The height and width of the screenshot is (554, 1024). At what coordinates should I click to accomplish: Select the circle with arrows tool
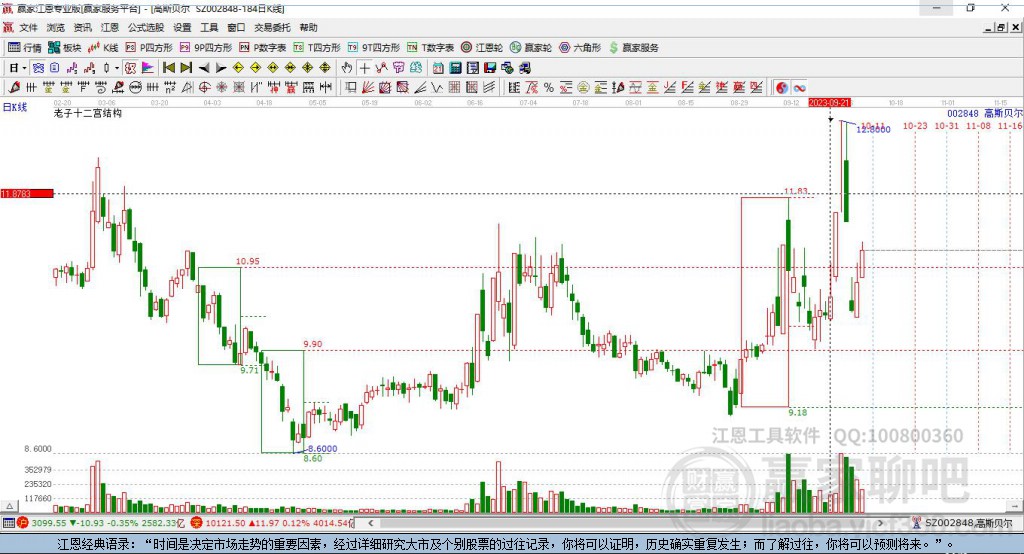point(136,88)
